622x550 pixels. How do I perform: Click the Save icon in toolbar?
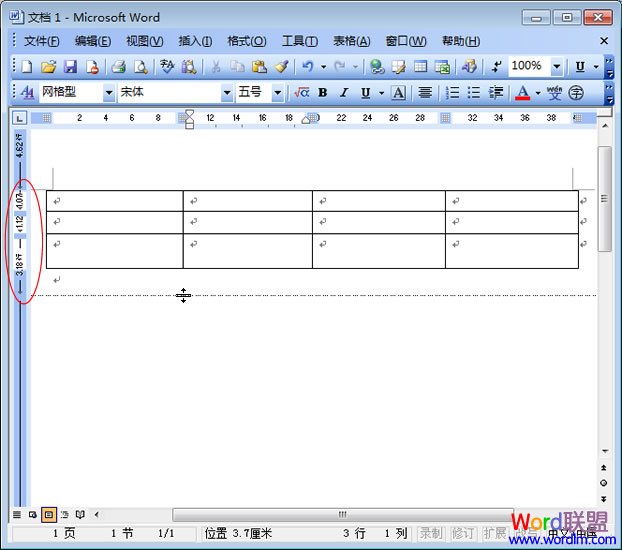point(70,67)
